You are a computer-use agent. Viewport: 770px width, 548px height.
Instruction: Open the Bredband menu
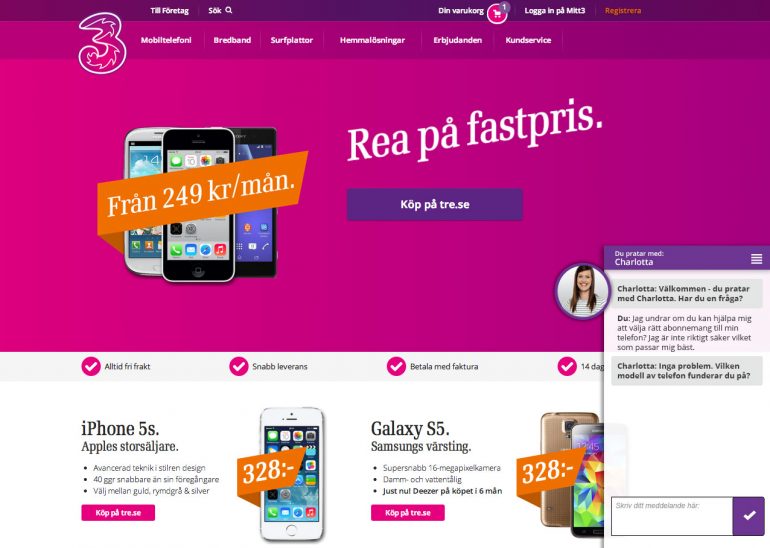[x=232, y=40]
